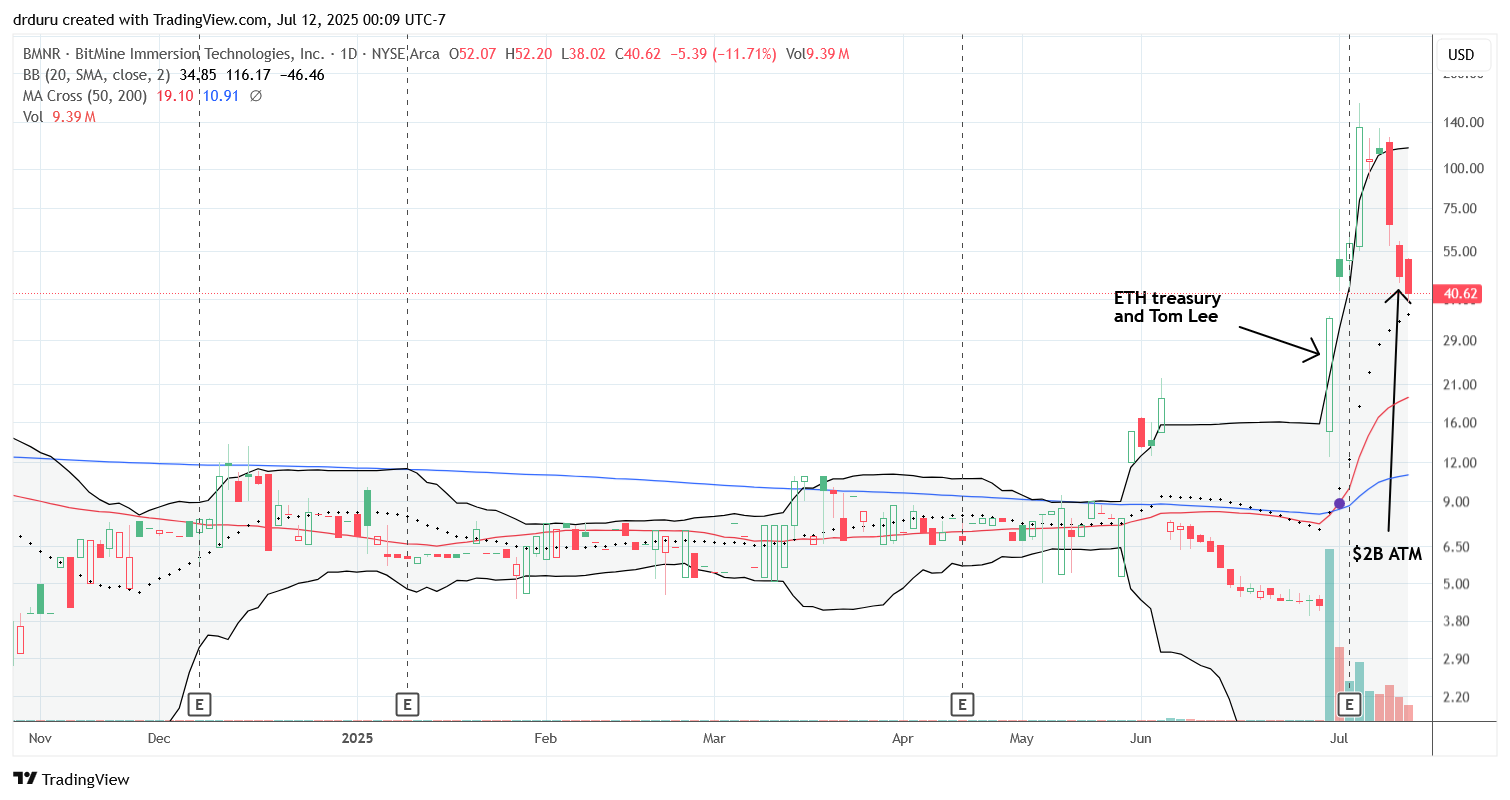This screenshot has height=800, width=1510.
Task: Click the ∅ icon in MA Cross legend
Action: (x=253, y=95)
